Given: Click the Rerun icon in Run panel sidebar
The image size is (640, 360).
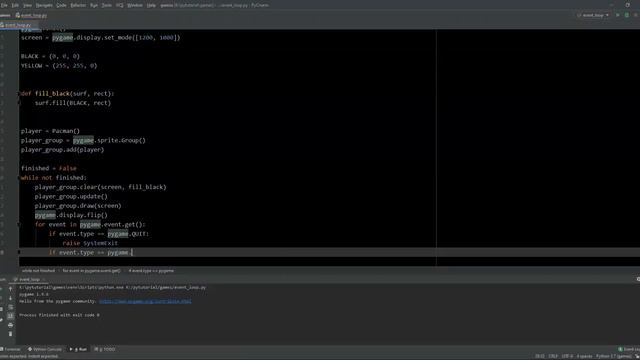Looking at the screenshot, I should [x=2, y=289].
